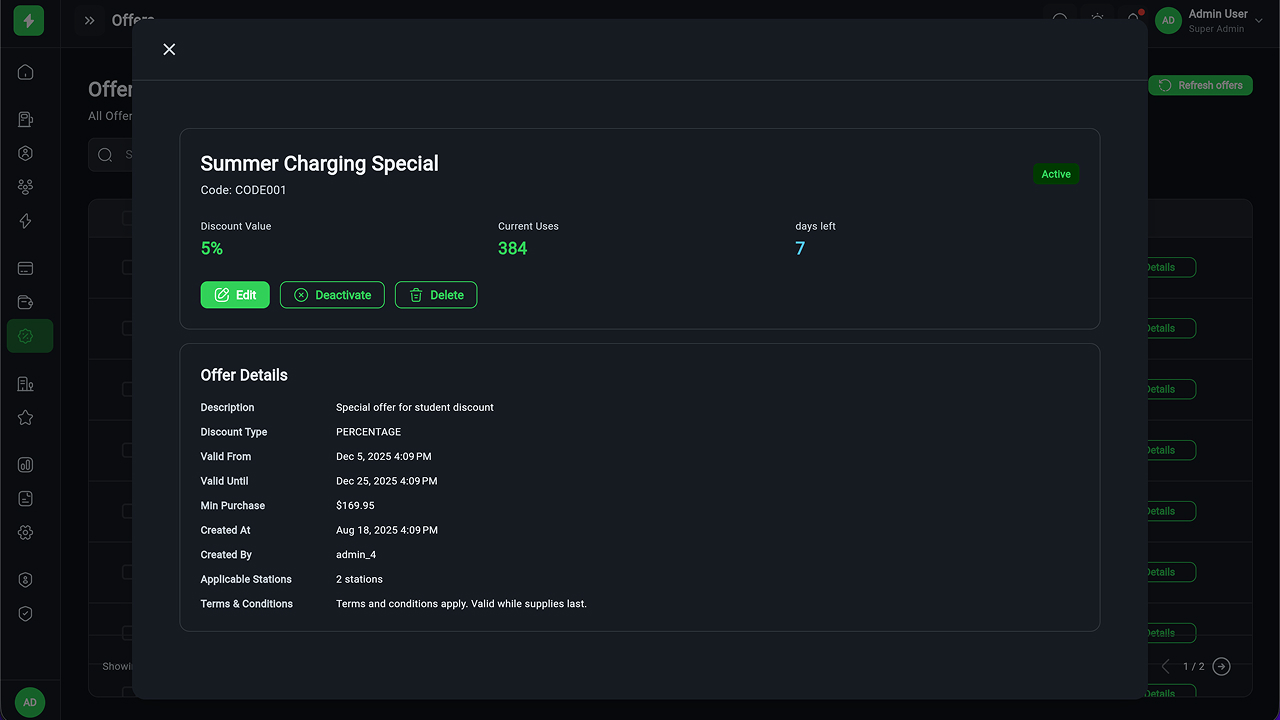Expand the sidebar with double chevron
Screen dimensions: 1280x720
tap(90, 20)
